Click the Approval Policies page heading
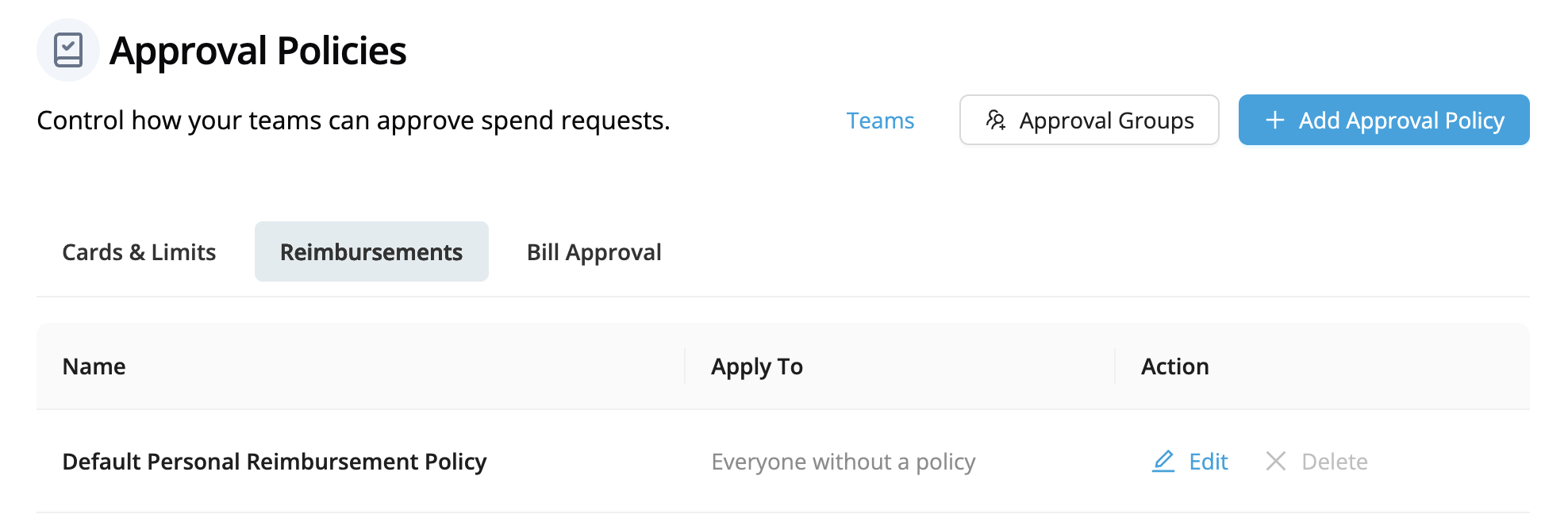This screenshot has height=514, width=1568. tap(258, 51)
